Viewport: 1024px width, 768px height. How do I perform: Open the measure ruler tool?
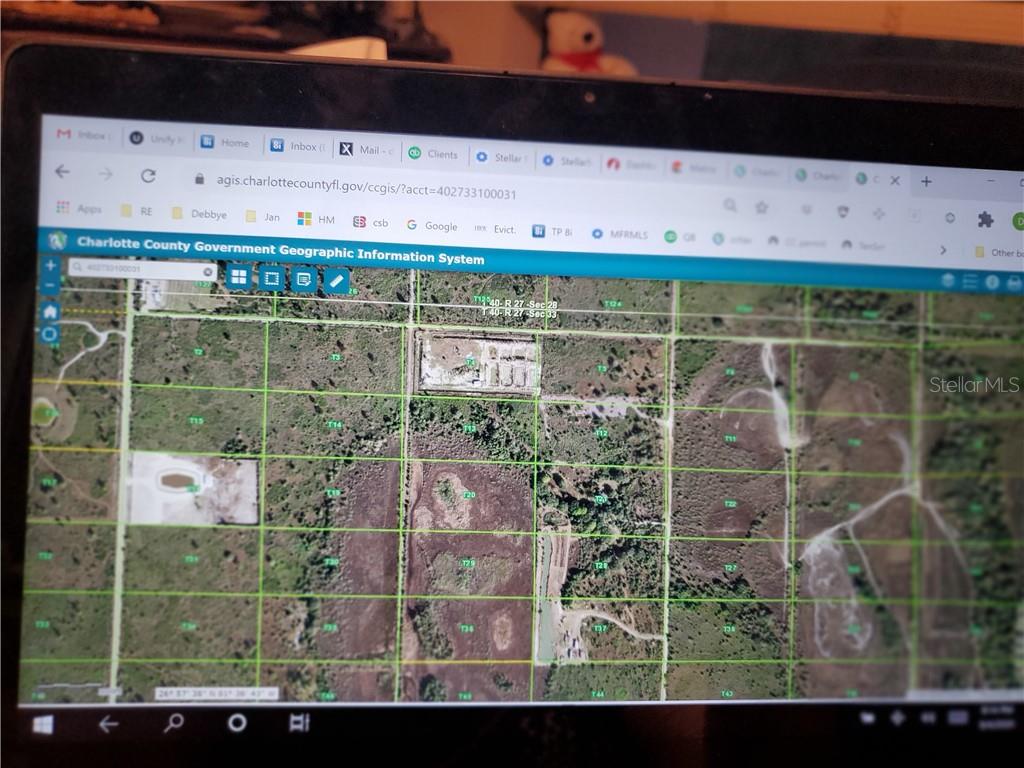[x=337, y=281]
